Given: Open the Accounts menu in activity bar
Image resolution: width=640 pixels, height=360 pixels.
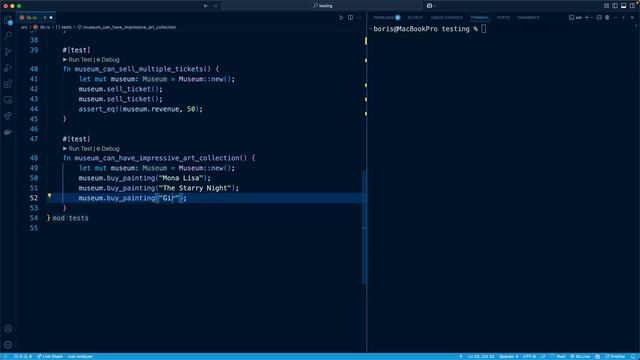Looking at the screenshot, I should 8,329.
